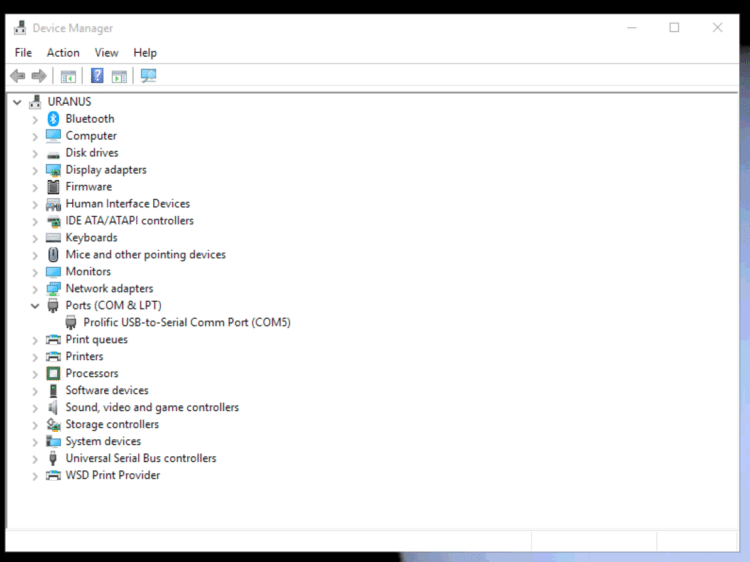This screenshot has height=562, width=750.
Task: Select the Disk drives entry
Action: 92,153
